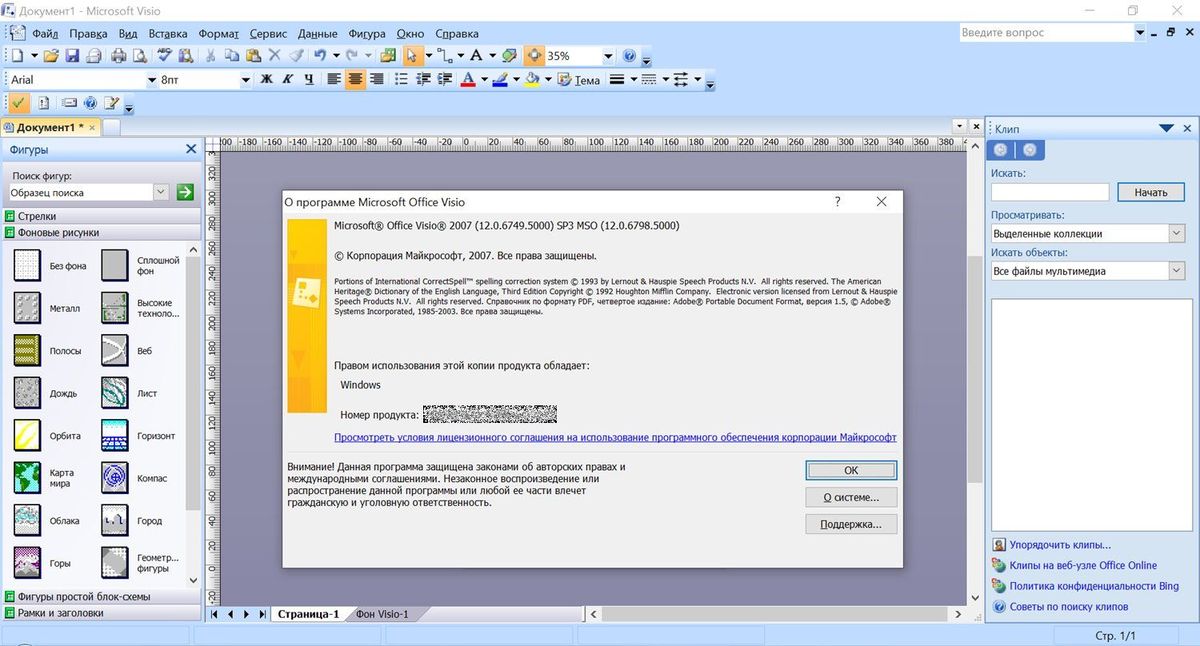Click the О системе... button
Viewport: 1200px width, 646px height.
click(851, 497)
